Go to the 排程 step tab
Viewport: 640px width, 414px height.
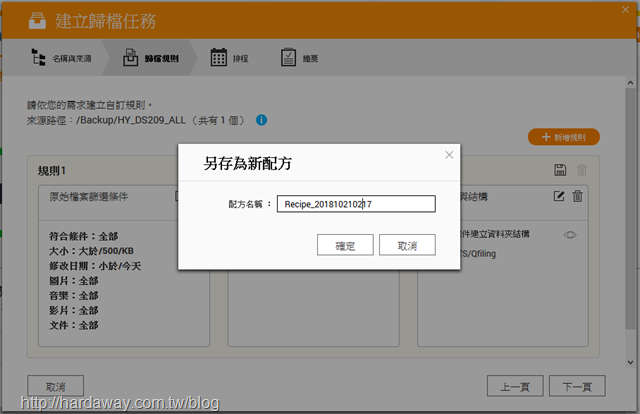coord(229,58)
